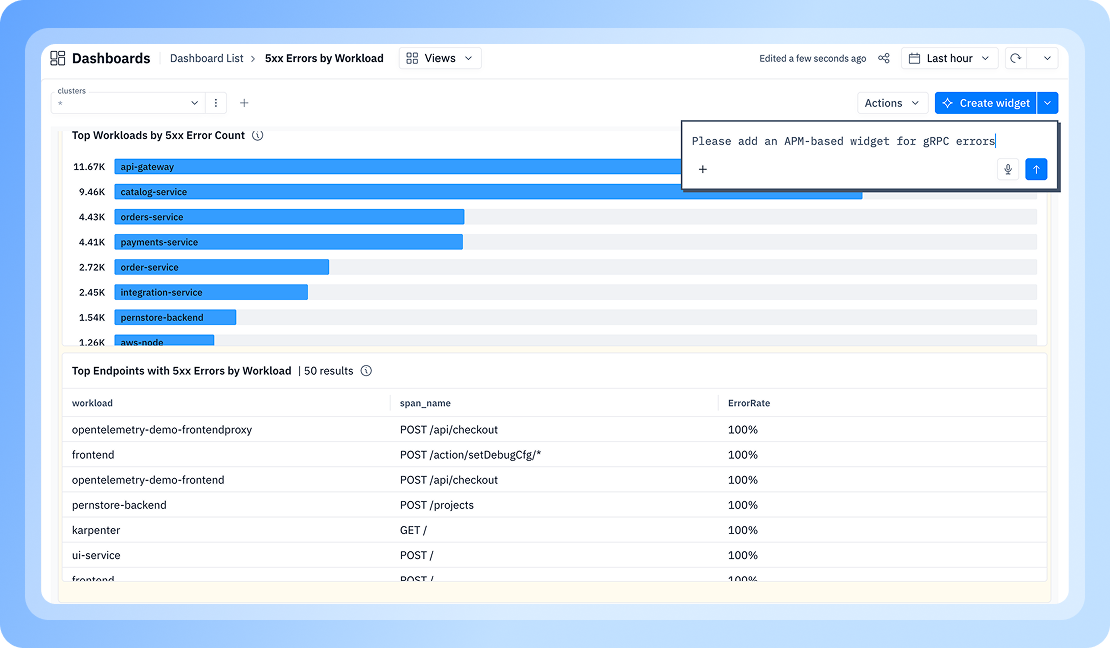This screenshot has width=1110, height=648.
Task: Click the opentelemetry-demo-frontendproxy cell
Action: click(162, 430)
